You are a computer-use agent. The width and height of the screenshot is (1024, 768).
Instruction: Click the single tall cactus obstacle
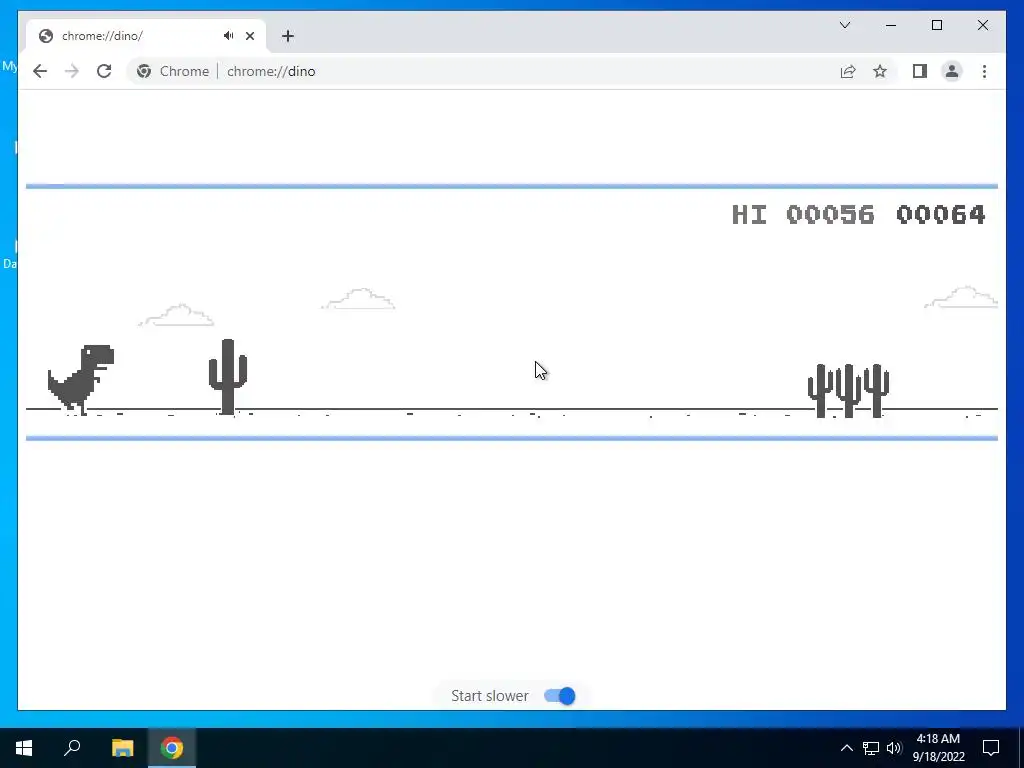point(227,376)
